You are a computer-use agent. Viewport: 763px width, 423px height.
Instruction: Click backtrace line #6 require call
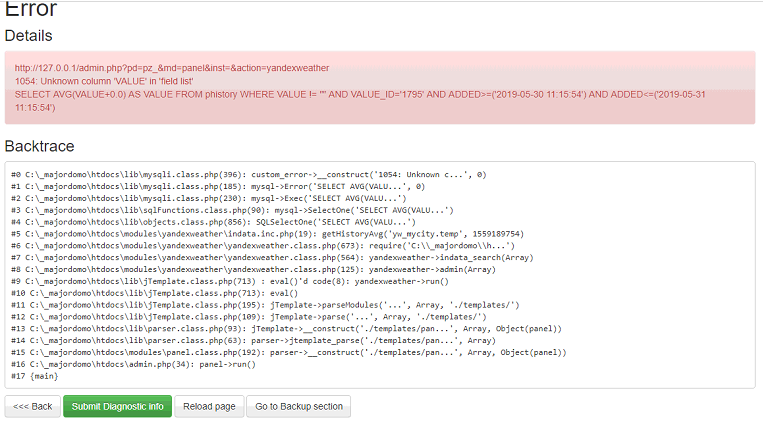pos(263,246)
